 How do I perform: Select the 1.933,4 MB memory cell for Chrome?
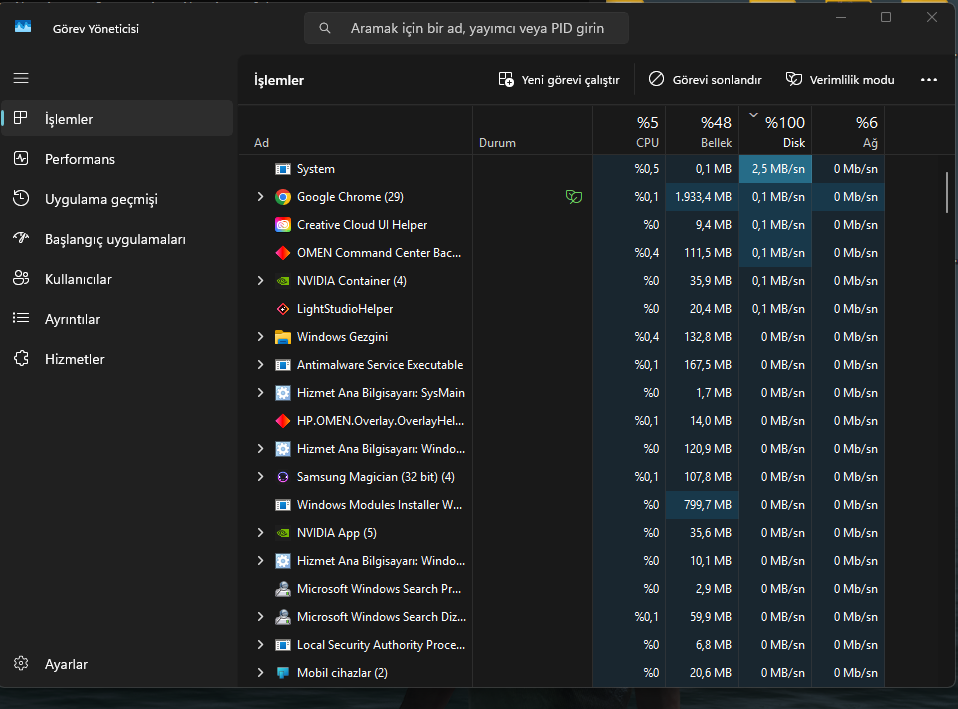pos(702,197)
